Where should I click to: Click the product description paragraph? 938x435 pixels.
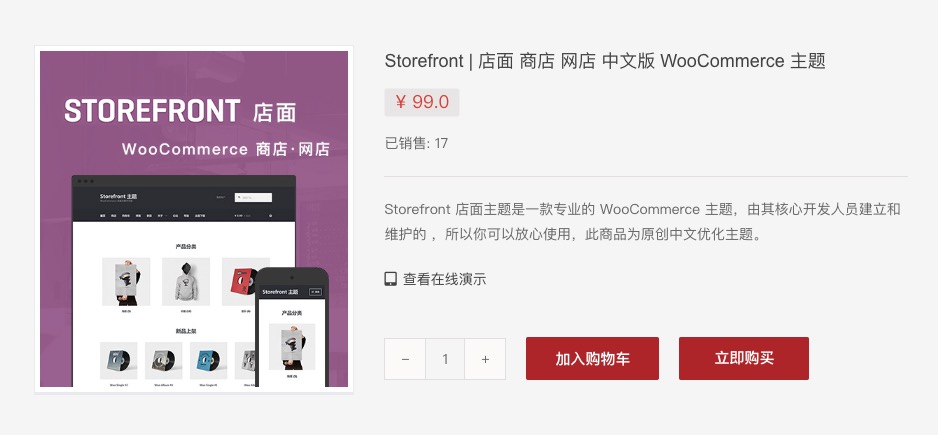(642, 221)
